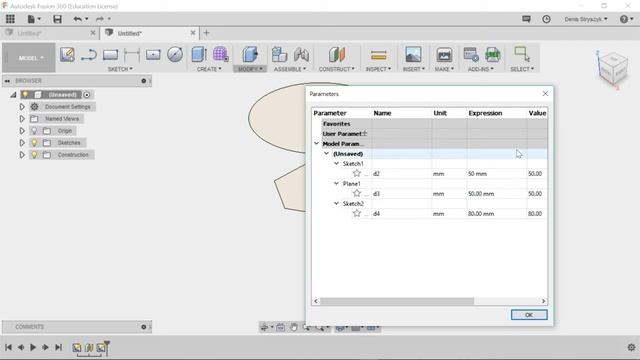Toggle Origin visibility light bulb
640x360 pixels.
click(34, 131)
